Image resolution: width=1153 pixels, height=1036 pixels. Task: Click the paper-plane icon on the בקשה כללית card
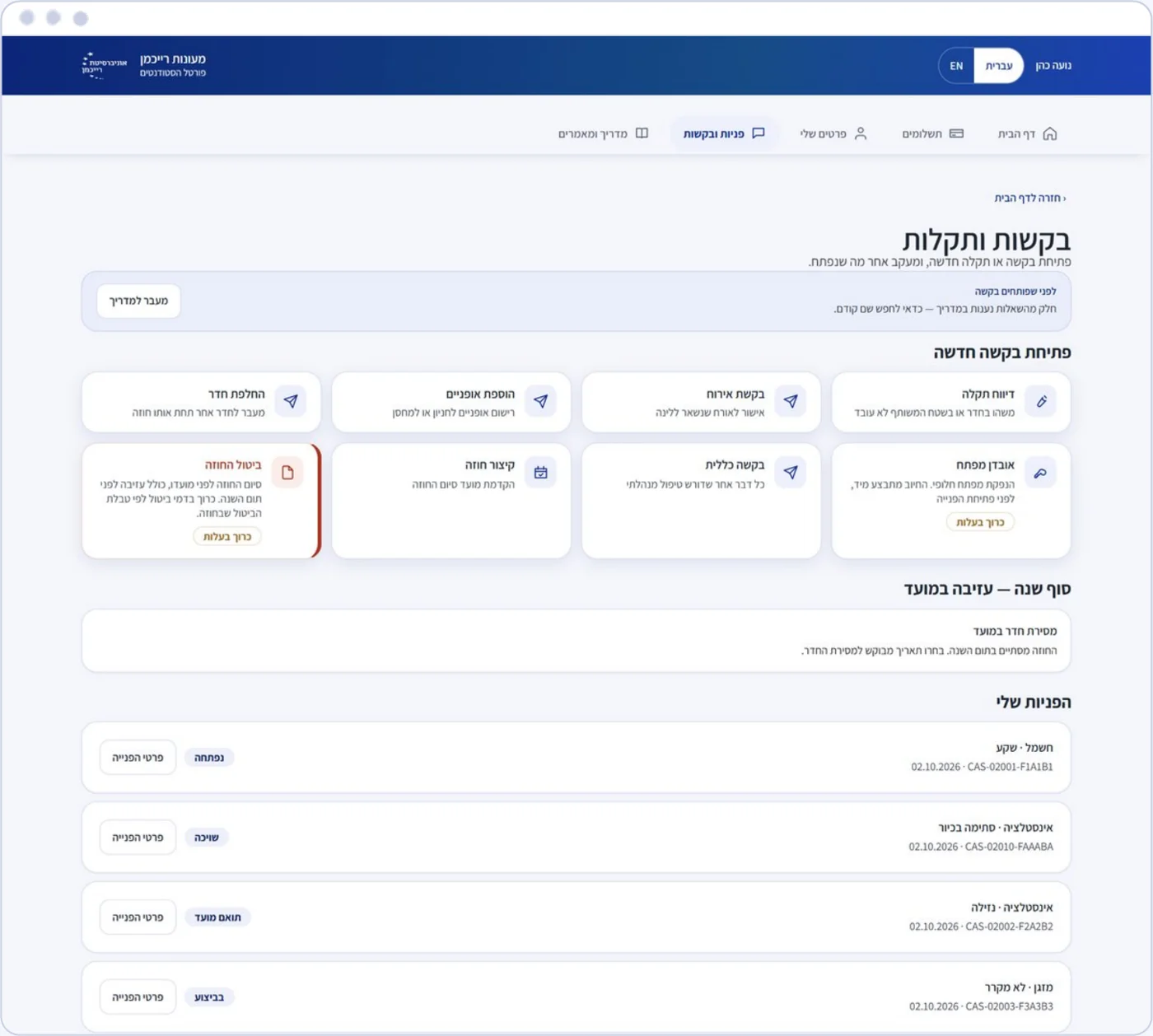point(791,473)
